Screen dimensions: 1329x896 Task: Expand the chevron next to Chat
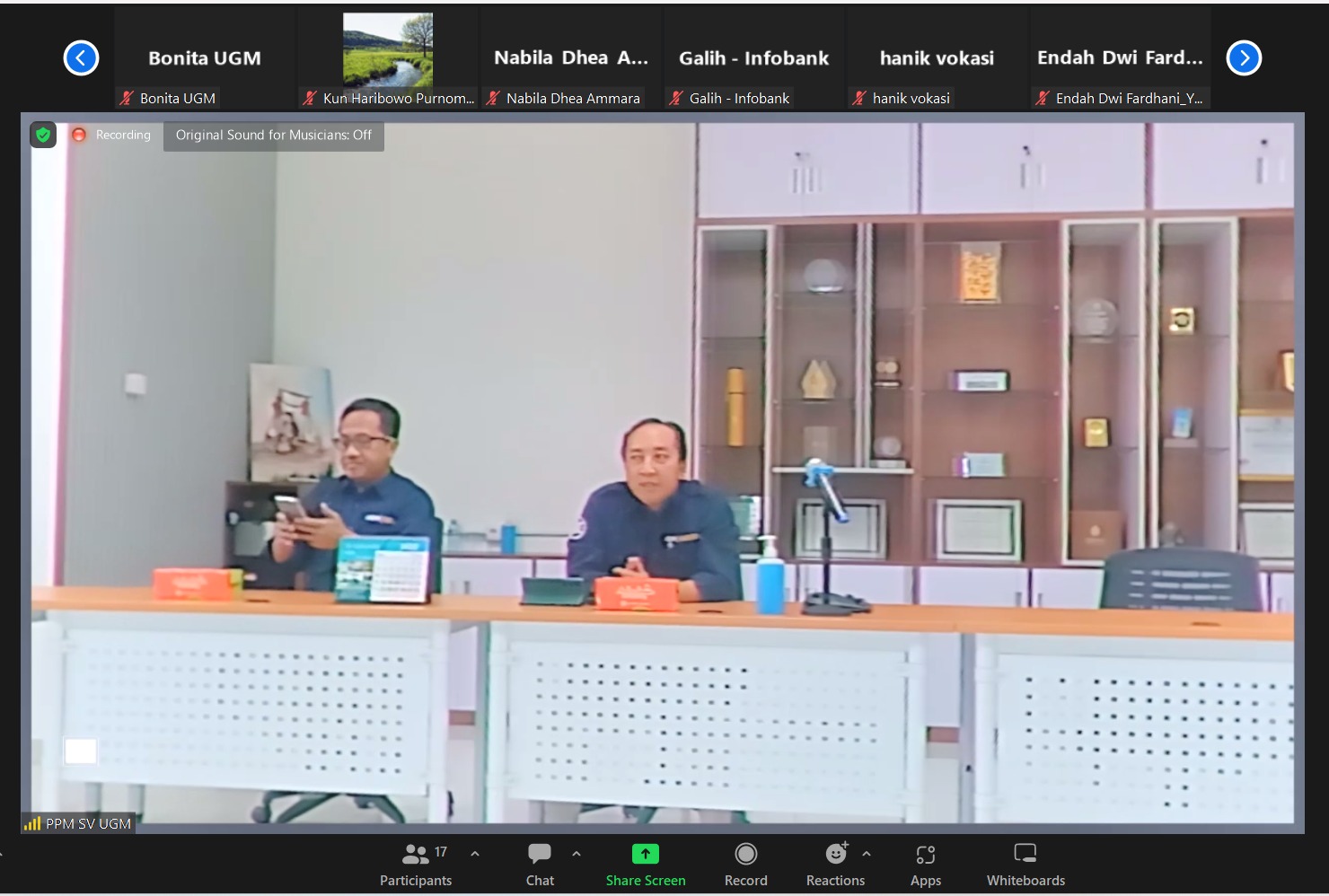click(576, 852)
